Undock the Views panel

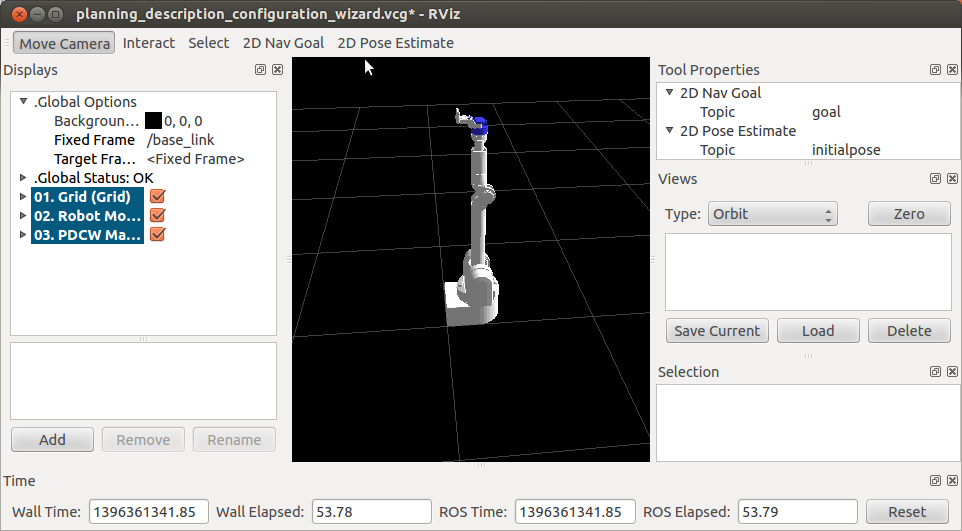coord(935,179)
